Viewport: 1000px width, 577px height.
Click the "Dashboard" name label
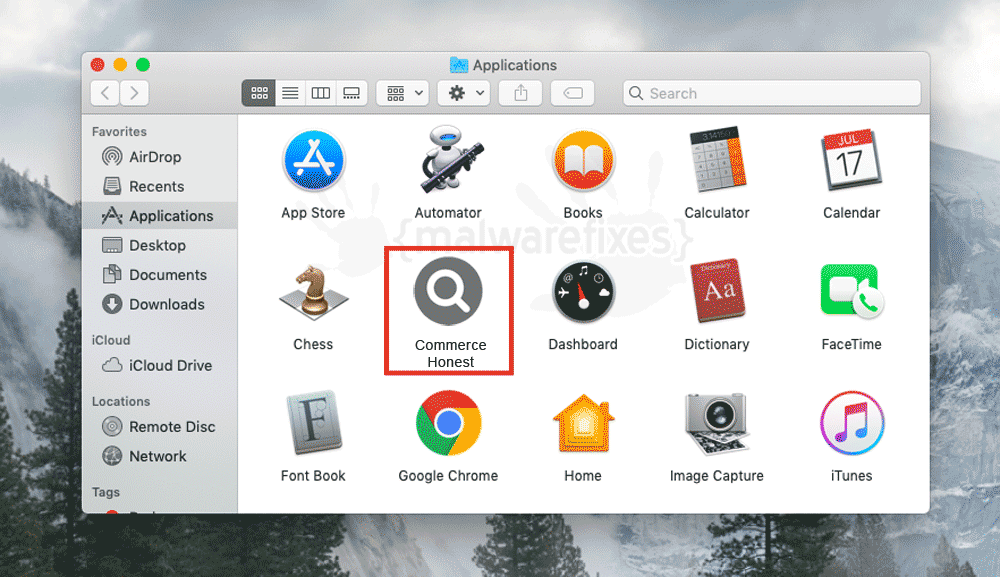(583, 344)
